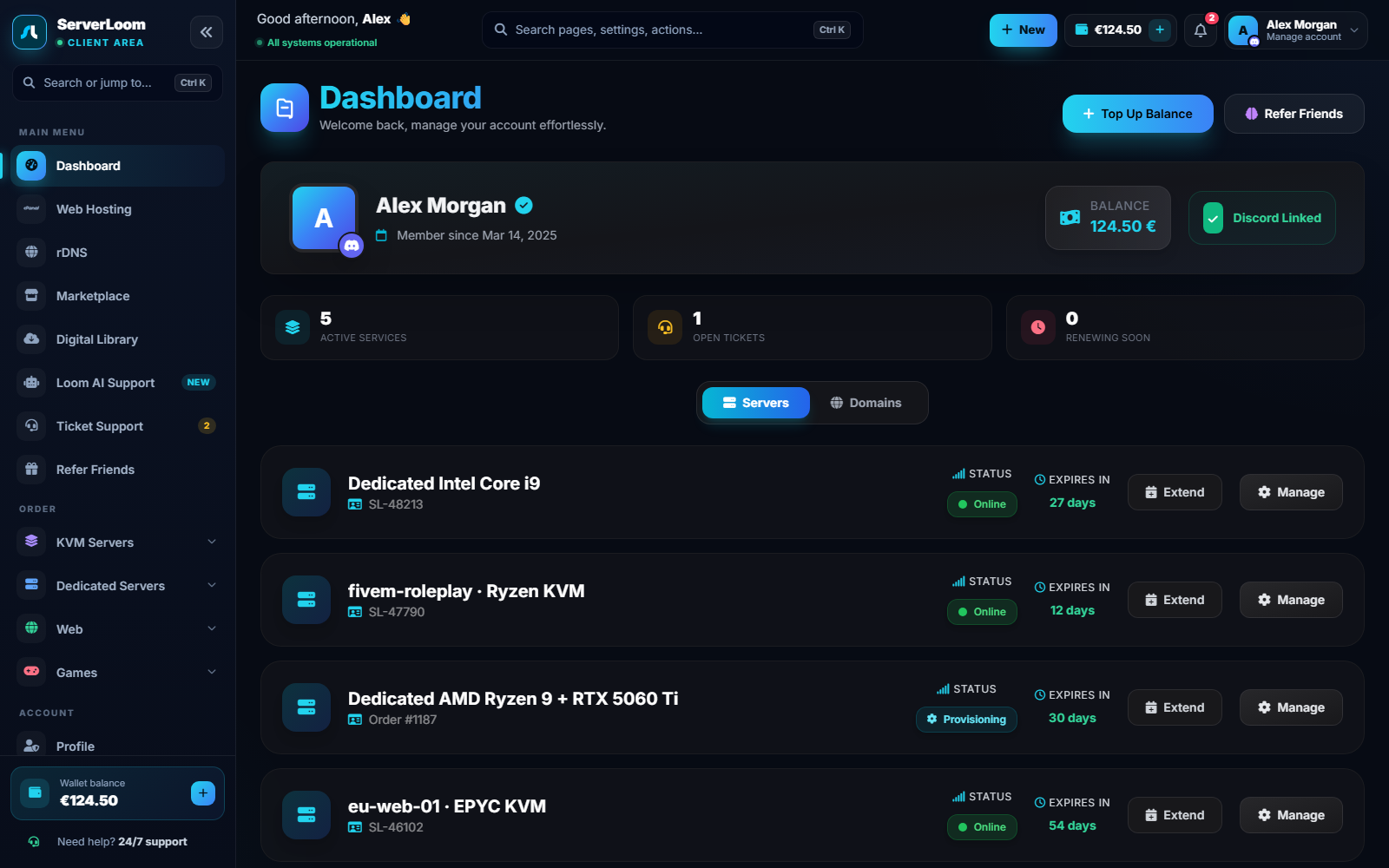Click the plus icon in Wallet balance card
The width and height of the screenshot is (1389, 868).
coord(203,792)
